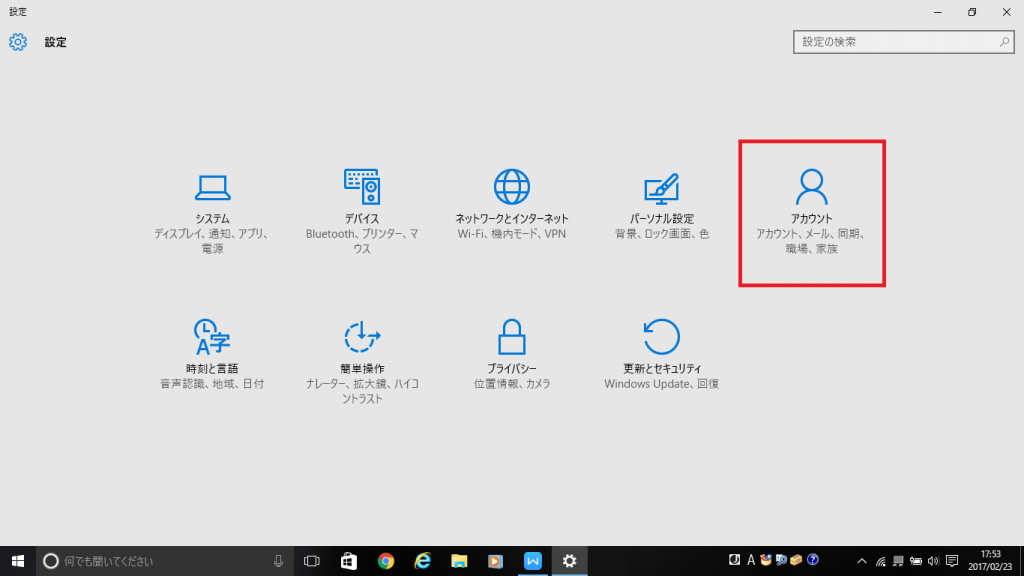This screenshot has height=576, width=1024.
Task: Open Internet Explorer from the taskbar
Action: point(422,562)
